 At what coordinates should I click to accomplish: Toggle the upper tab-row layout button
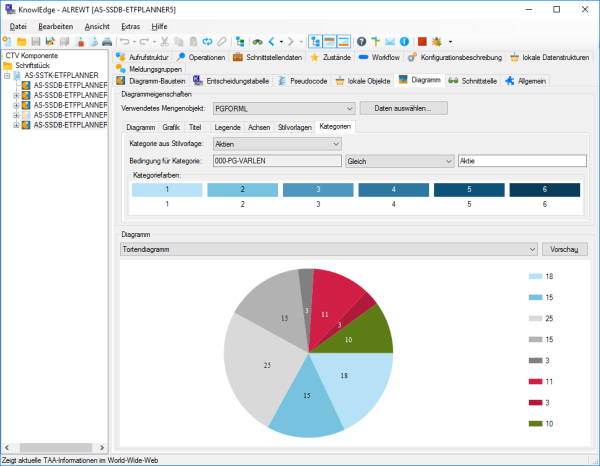[x=329, y=41]
